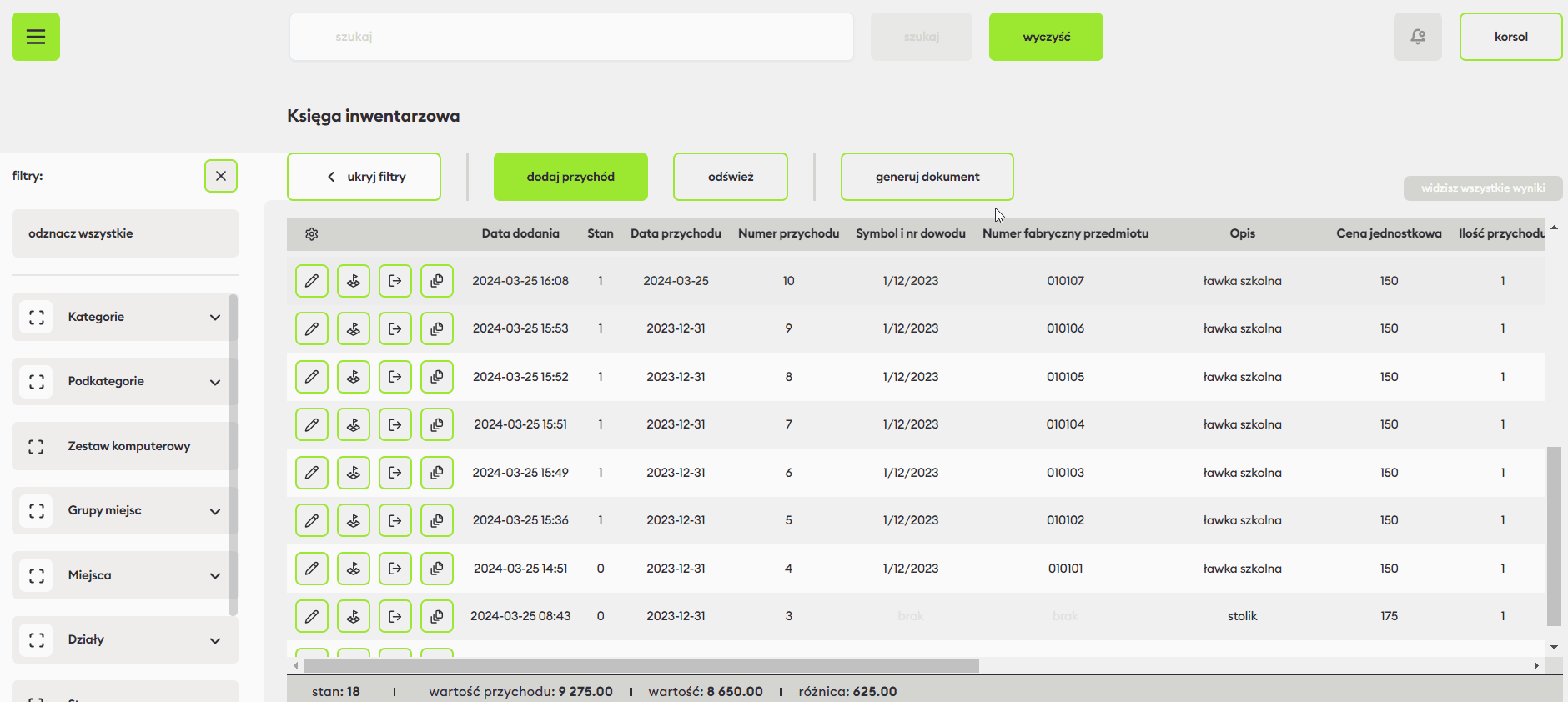Viewport: 1568px width, 702px height.
Task: Click the notifications bell icon
Action: (1417, 37)
